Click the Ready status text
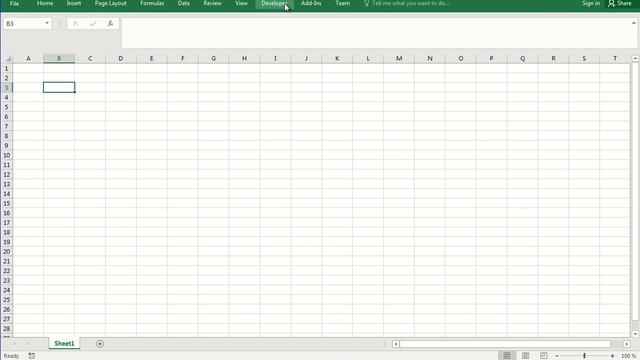 11,356
